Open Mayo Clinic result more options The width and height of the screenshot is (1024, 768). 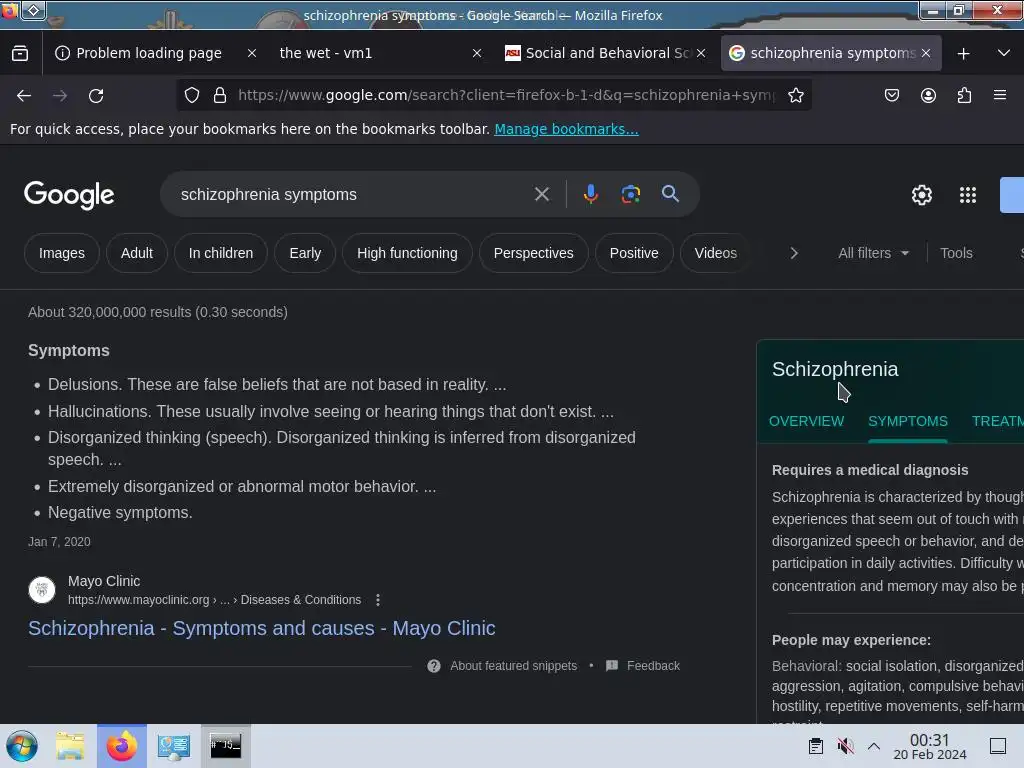click(x=377, y=600)
